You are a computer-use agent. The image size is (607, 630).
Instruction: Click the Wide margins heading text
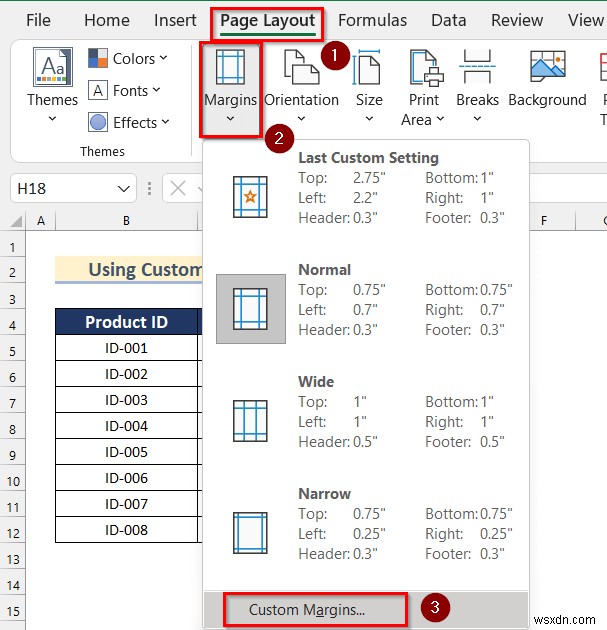pos(316,382)
